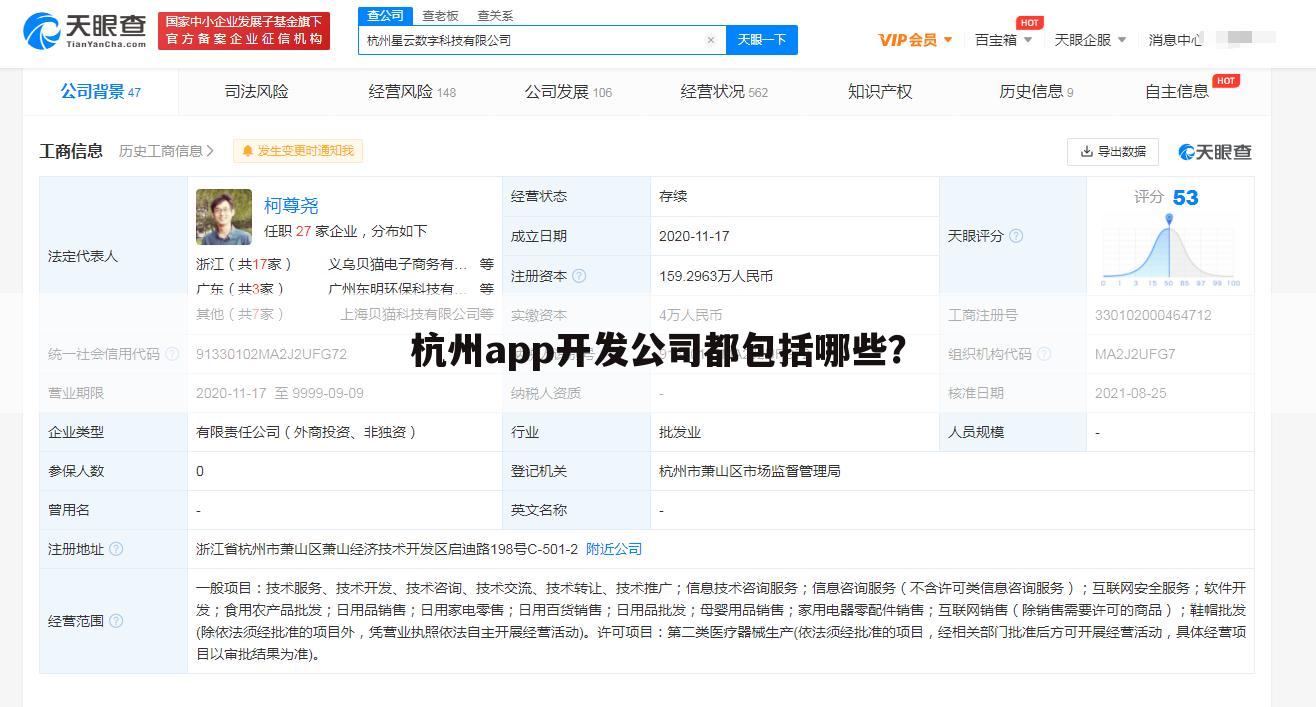Click the 批发业 industry value
Viewport: 1316px width, 707px height.
tap(680, 432)
